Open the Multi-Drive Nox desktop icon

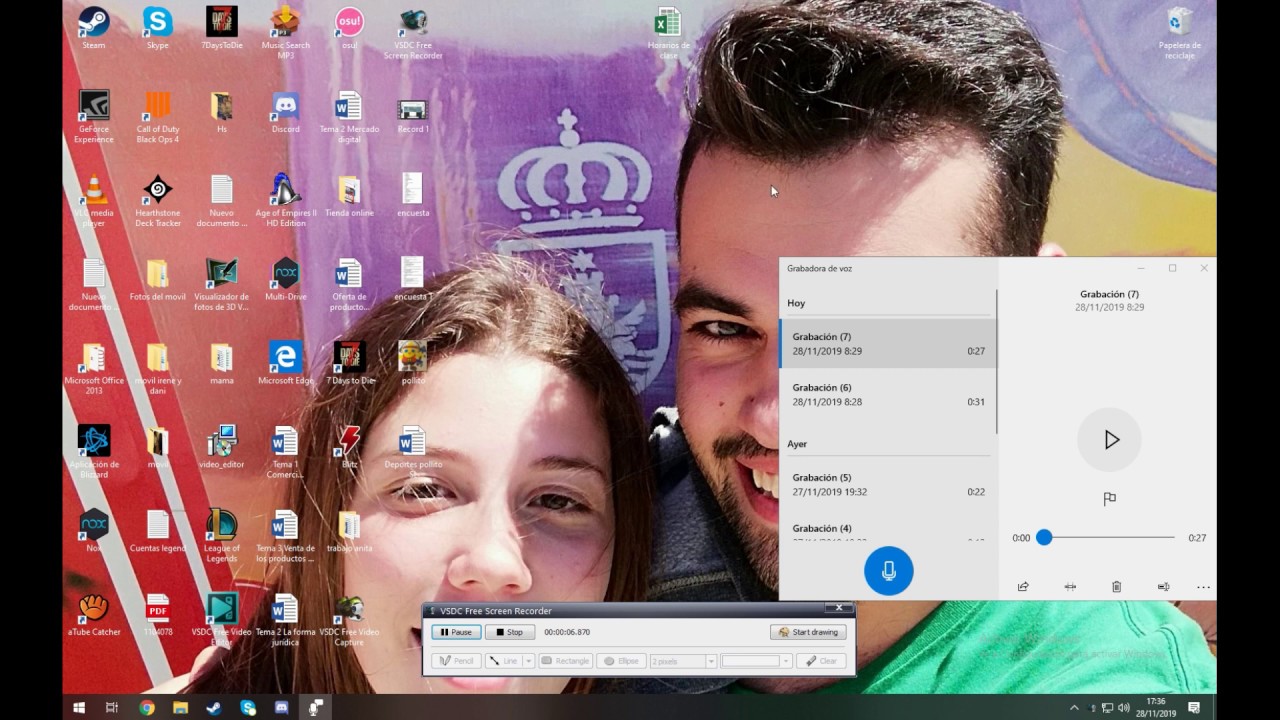[x=286, y=279]
